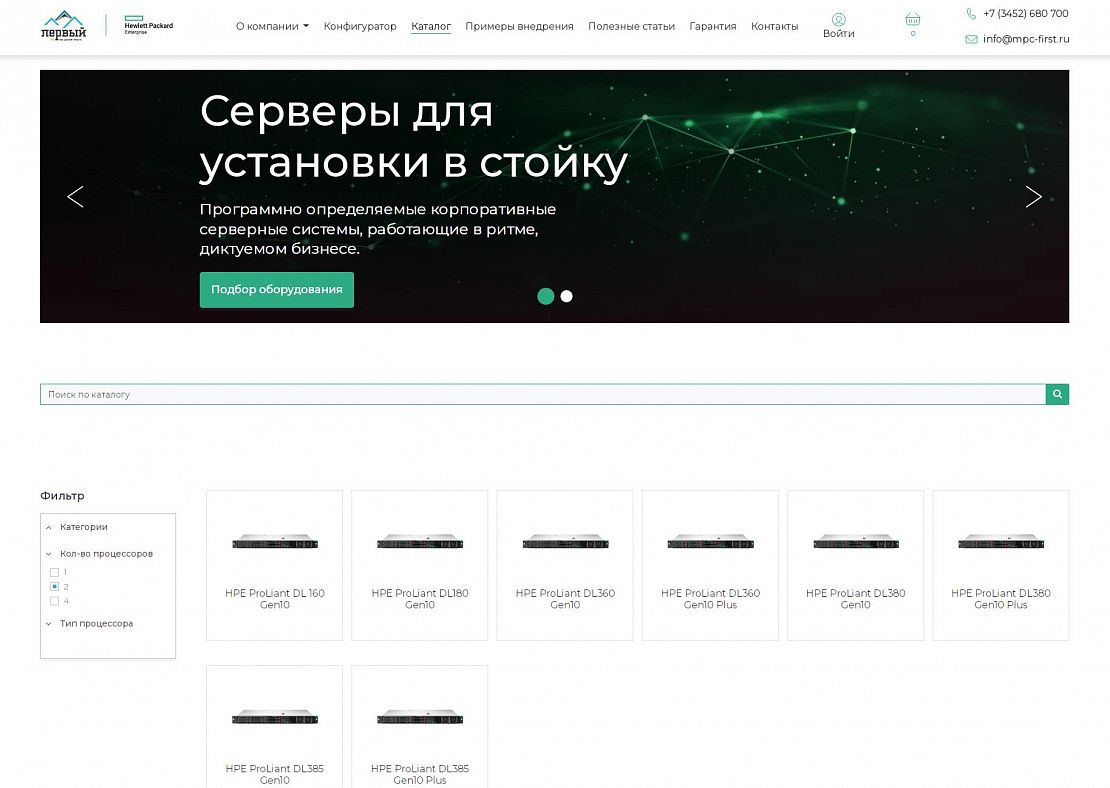Expand the Категории filter section
Screen dimensions: 1110x788
pyautogui.click(x=83, y=527)
